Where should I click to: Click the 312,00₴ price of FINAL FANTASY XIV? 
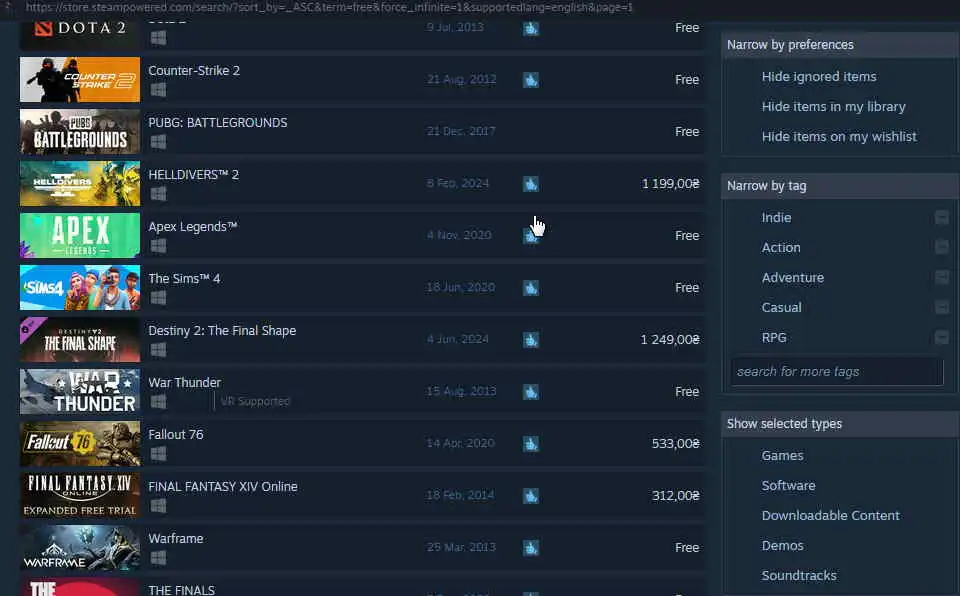675,496
